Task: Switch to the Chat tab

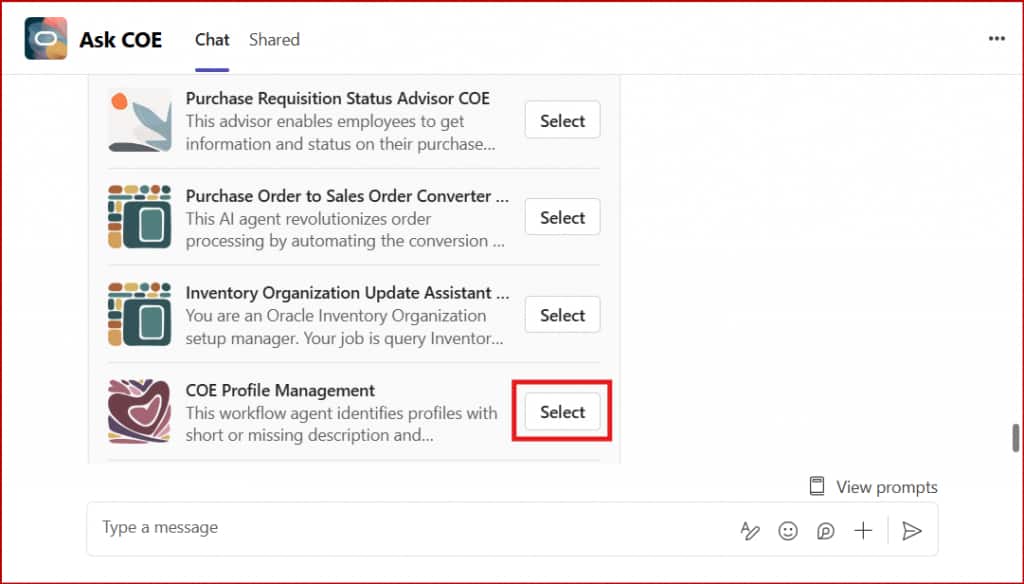Action: click(212, 40)
